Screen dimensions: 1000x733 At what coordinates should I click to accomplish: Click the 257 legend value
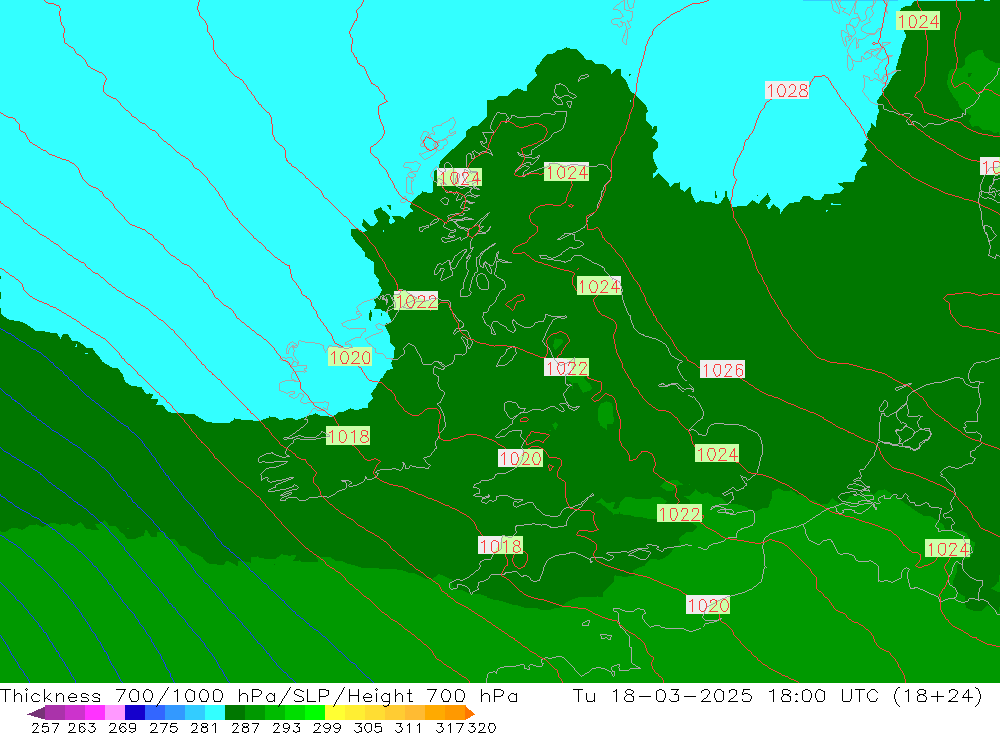point(45,728)
